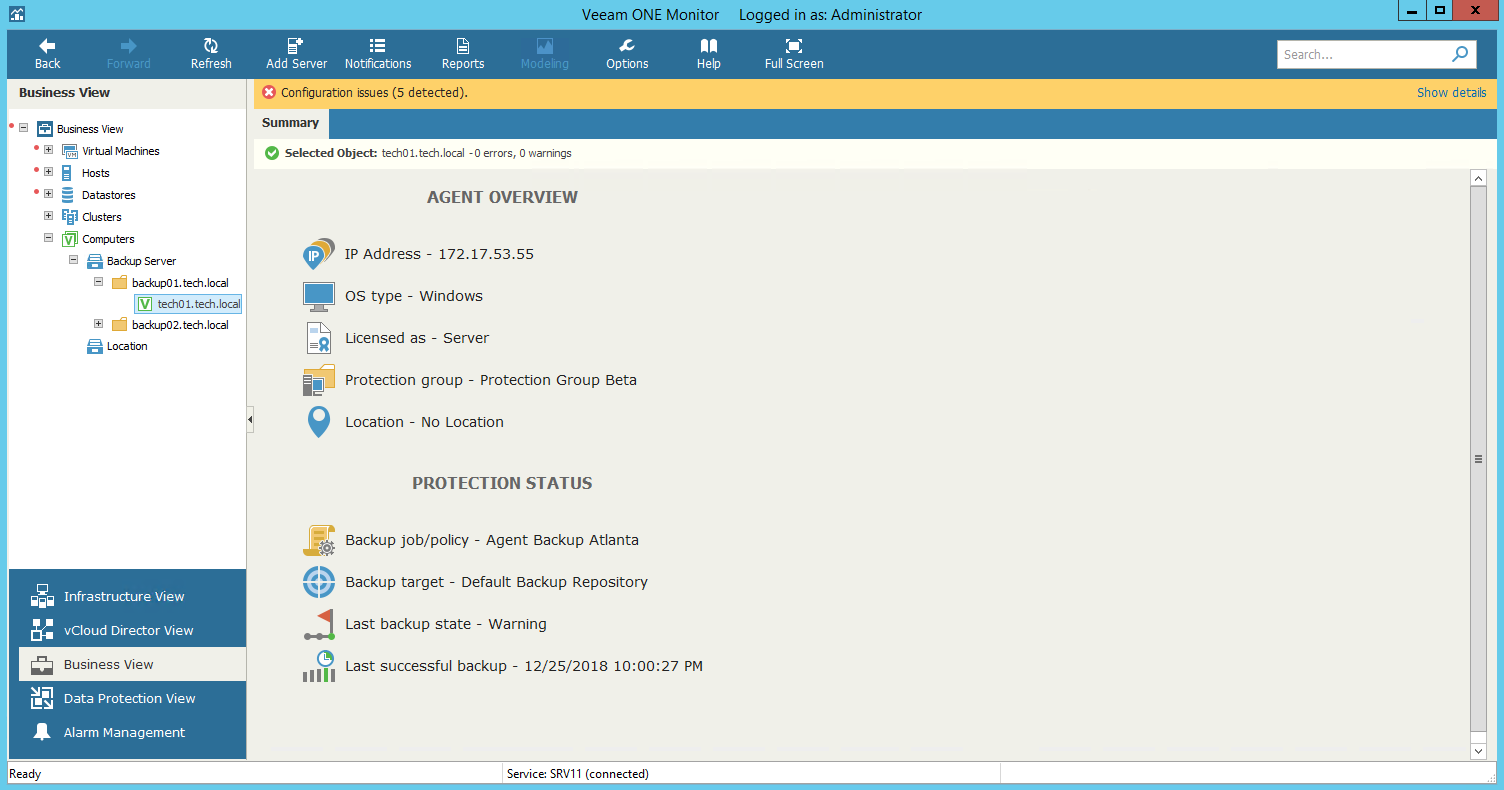
Task: Click the OS type monitor icon
Action: pyautogui.click(x=319, y=296)
